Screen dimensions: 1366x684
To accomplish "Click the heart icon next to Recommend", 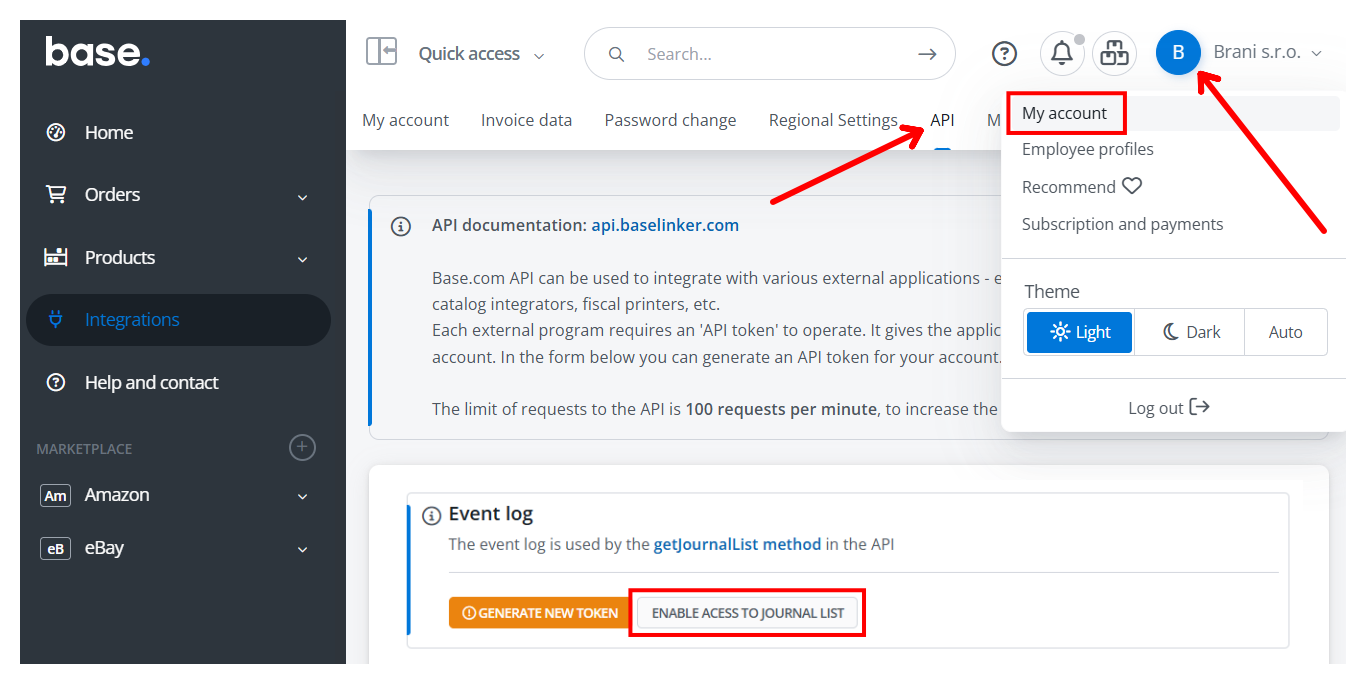I will tap(1132, 186).
